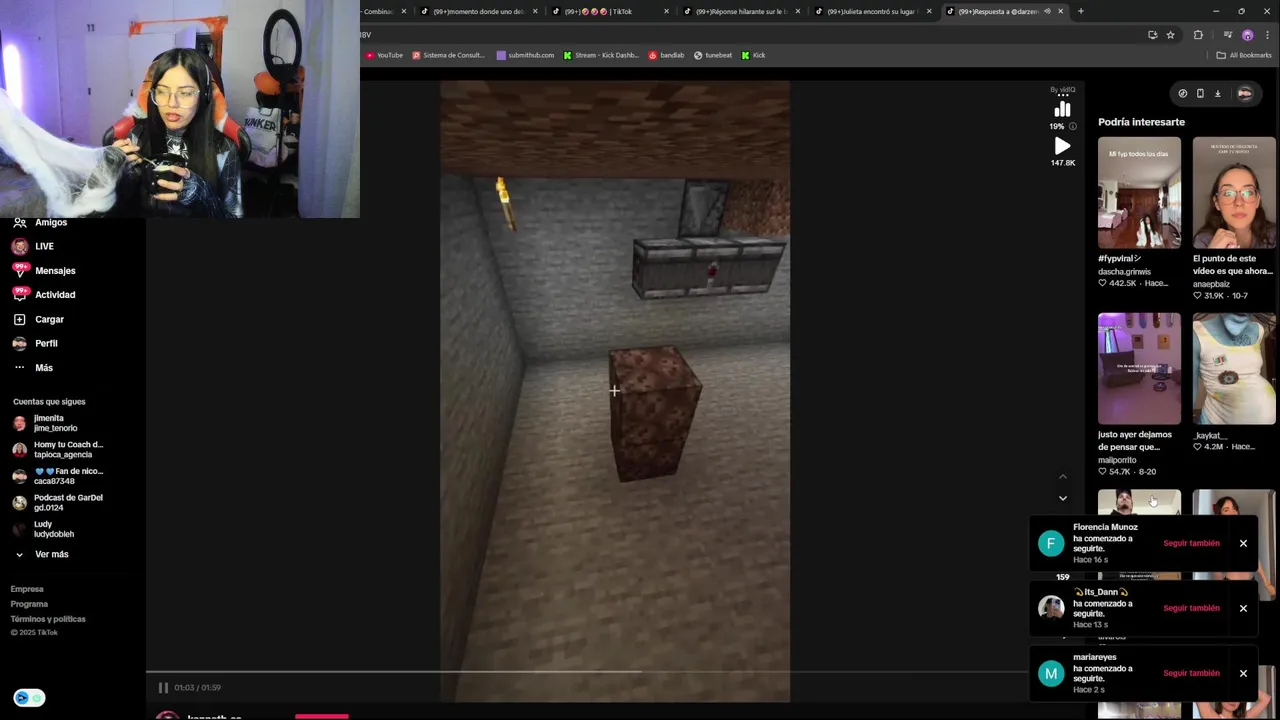Pause the playing TikTok video
The height and width of the screenshot is (720, 1280).
point(163,688)
